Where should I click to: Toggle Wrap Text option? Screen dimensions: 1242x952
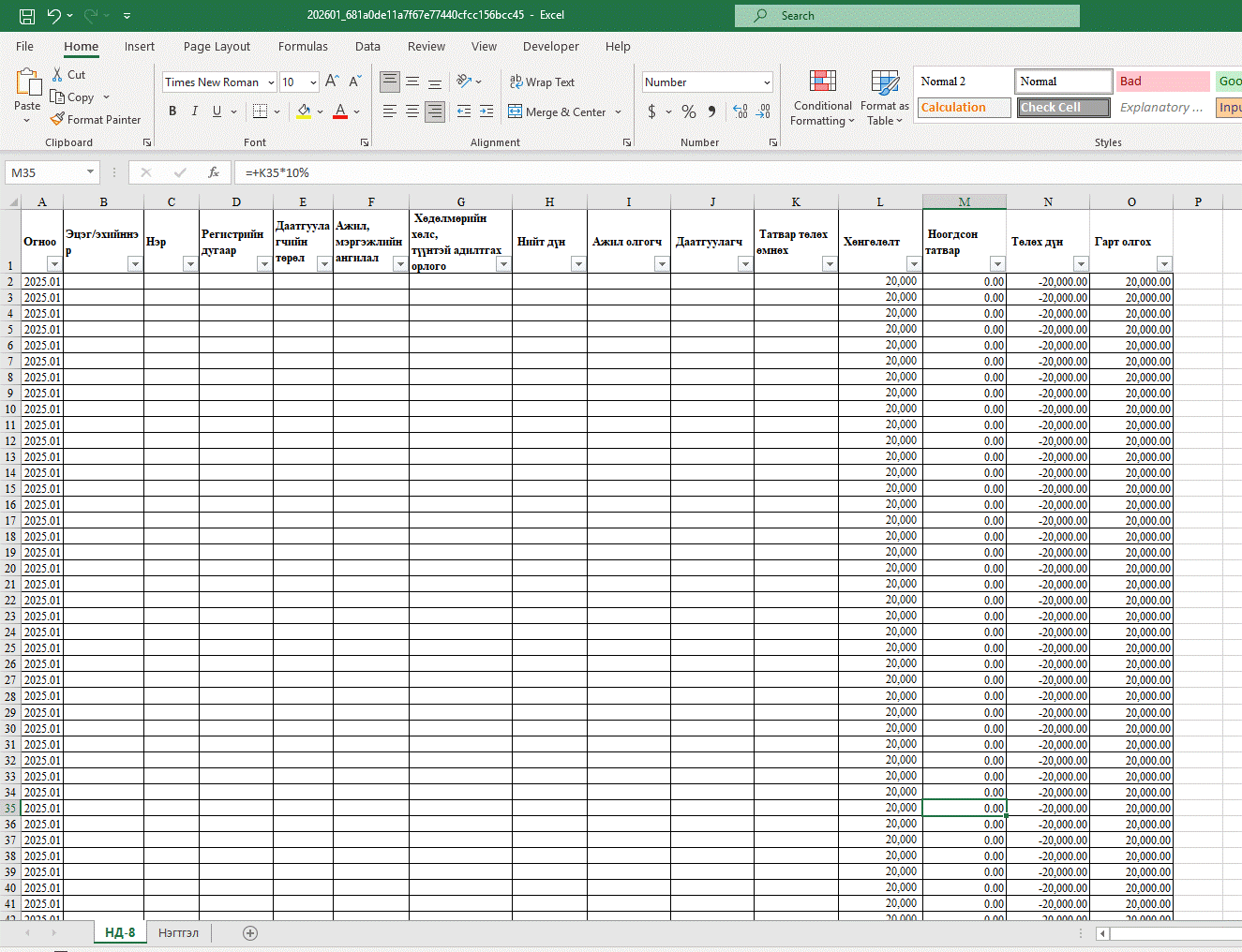tap(542, 82)
